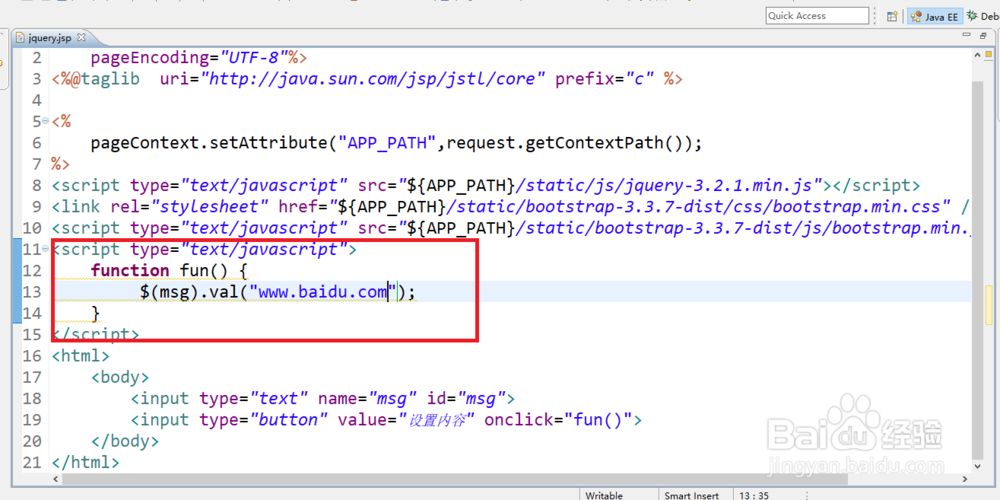The image size is (1000, 500).
Task: Click the onclick="fun()" attribute on line 19
Action: click(x=558, y=420)
